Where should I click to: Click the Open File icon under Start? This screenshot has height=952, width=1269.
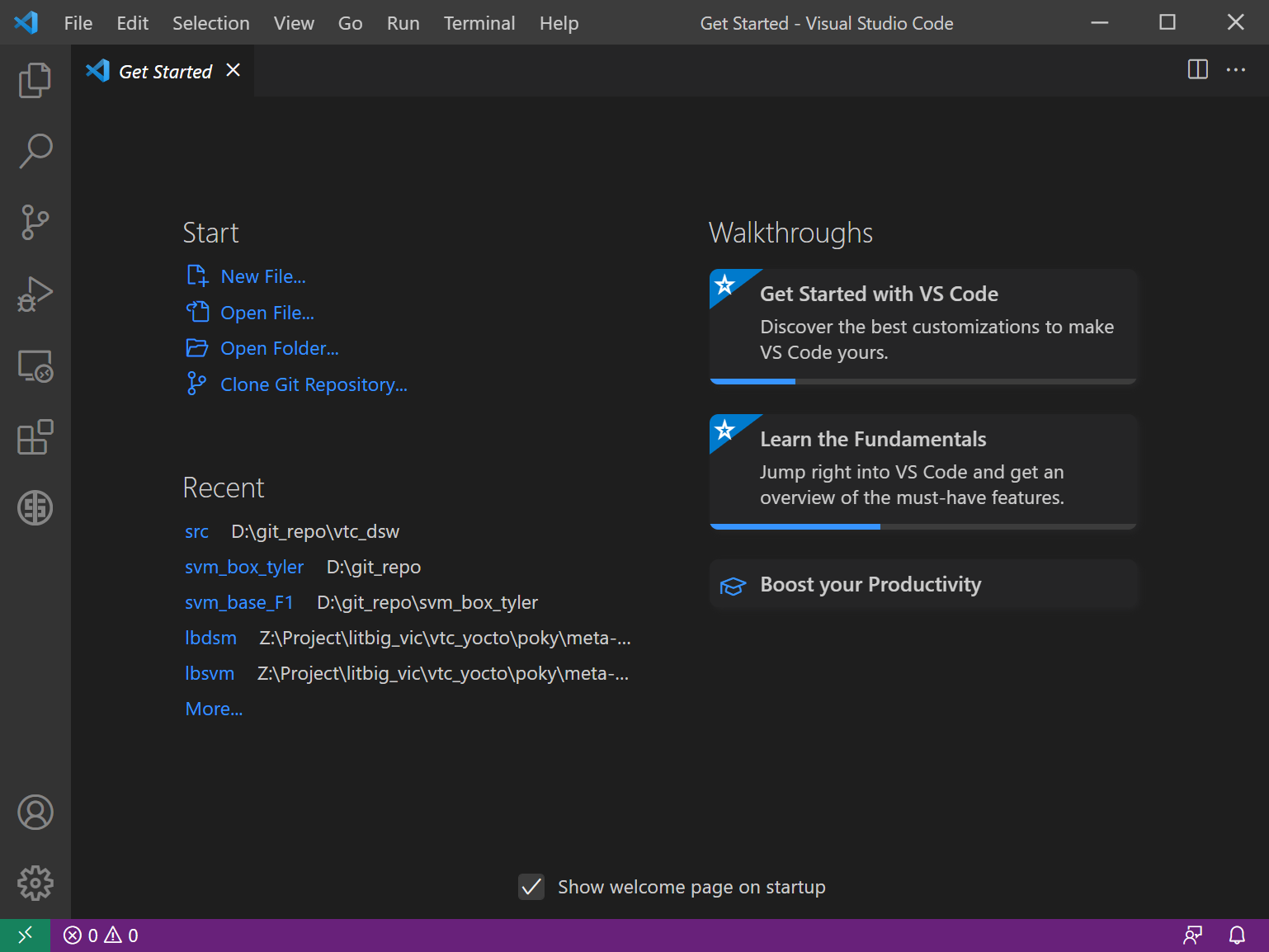click(x=197, y=312)
